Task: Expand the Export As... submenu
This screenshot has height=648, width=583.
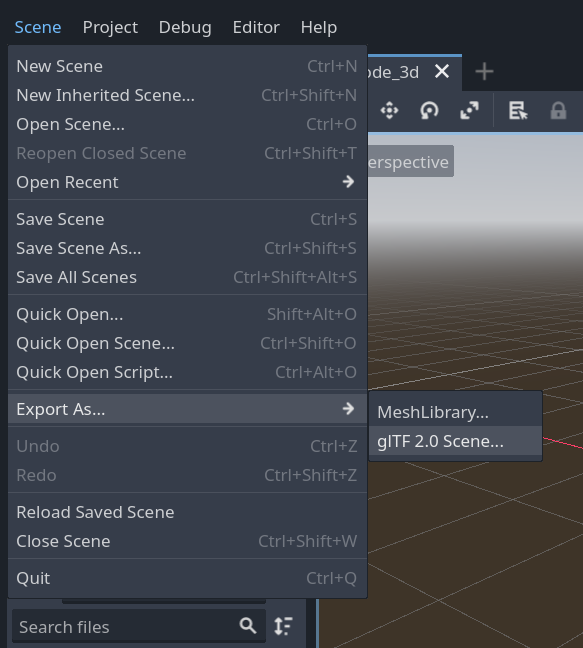Action: (x=188, y=409)
